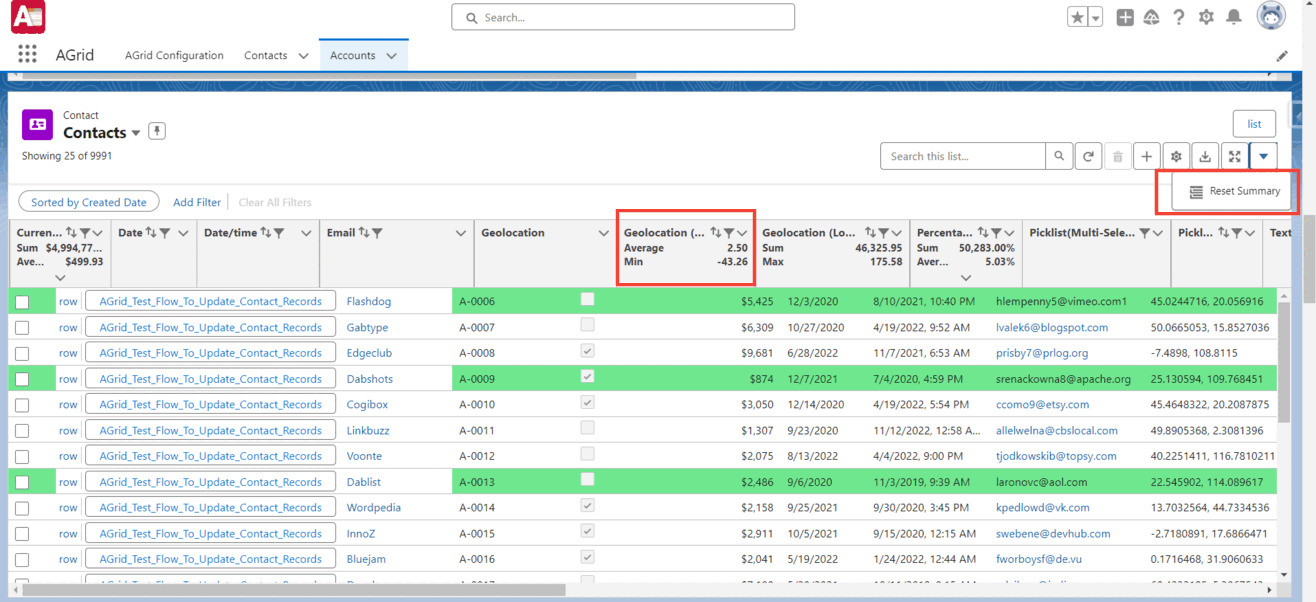The width and height of the screenshot is (1316, 602).
Task: Select the Flashdog row checkbox
Action: 22,302
